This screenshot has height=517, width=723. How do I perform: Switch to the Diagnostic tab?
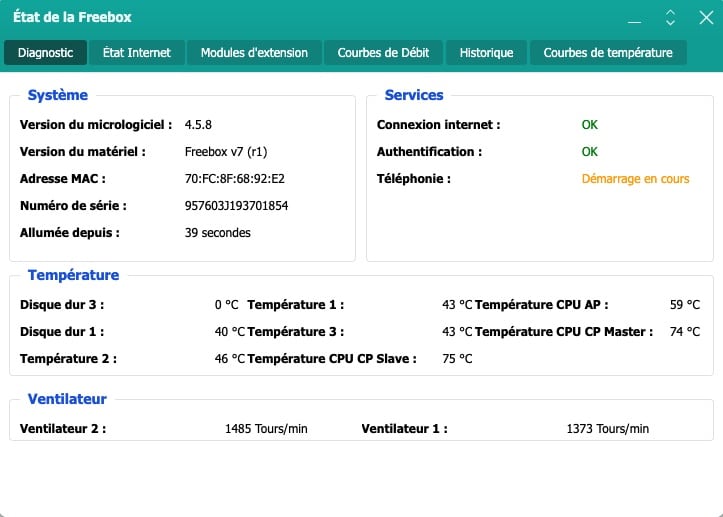(x=46, y=53)
